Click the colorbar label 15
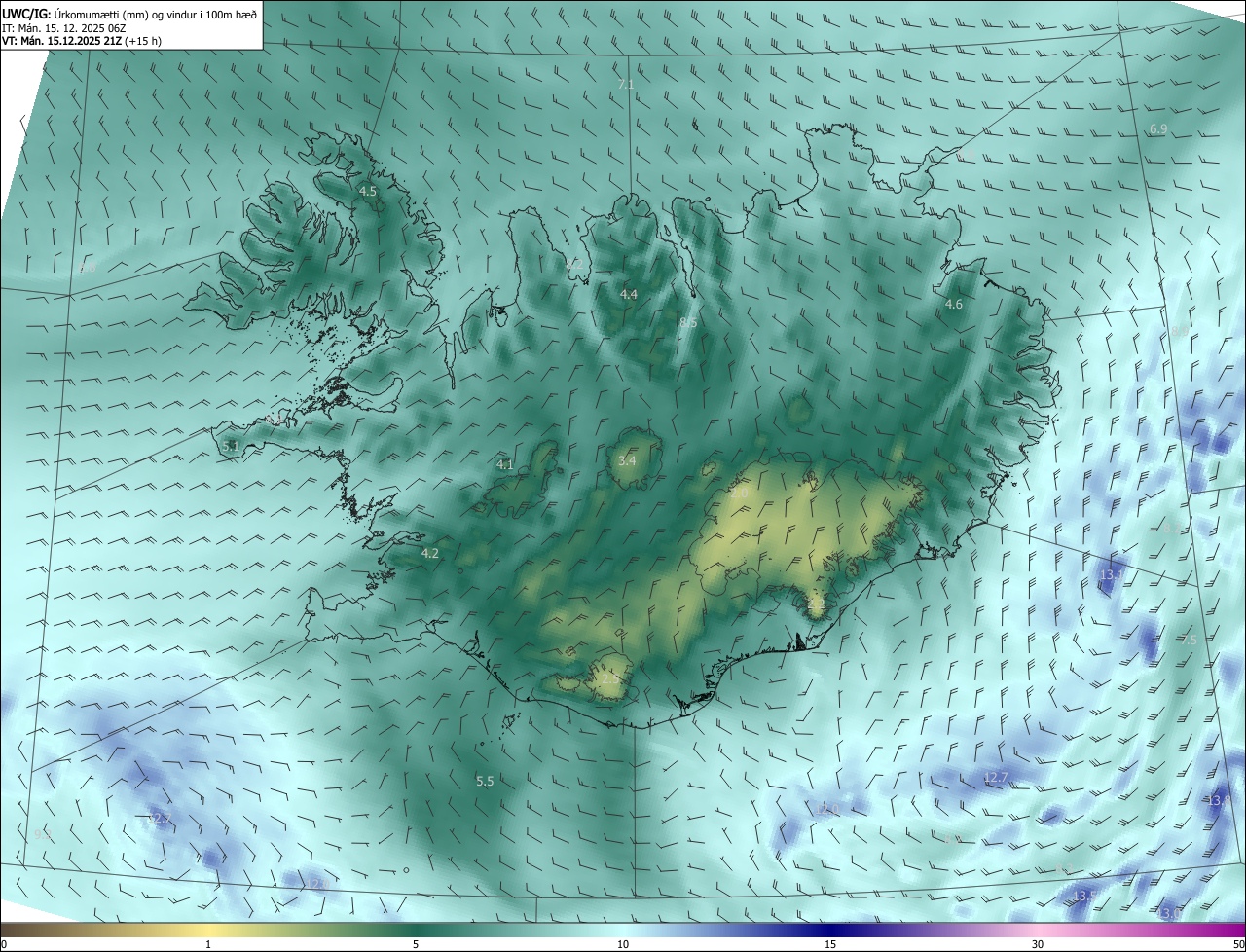The width and height of the screenshot is (1246, 952). [830, 944]
